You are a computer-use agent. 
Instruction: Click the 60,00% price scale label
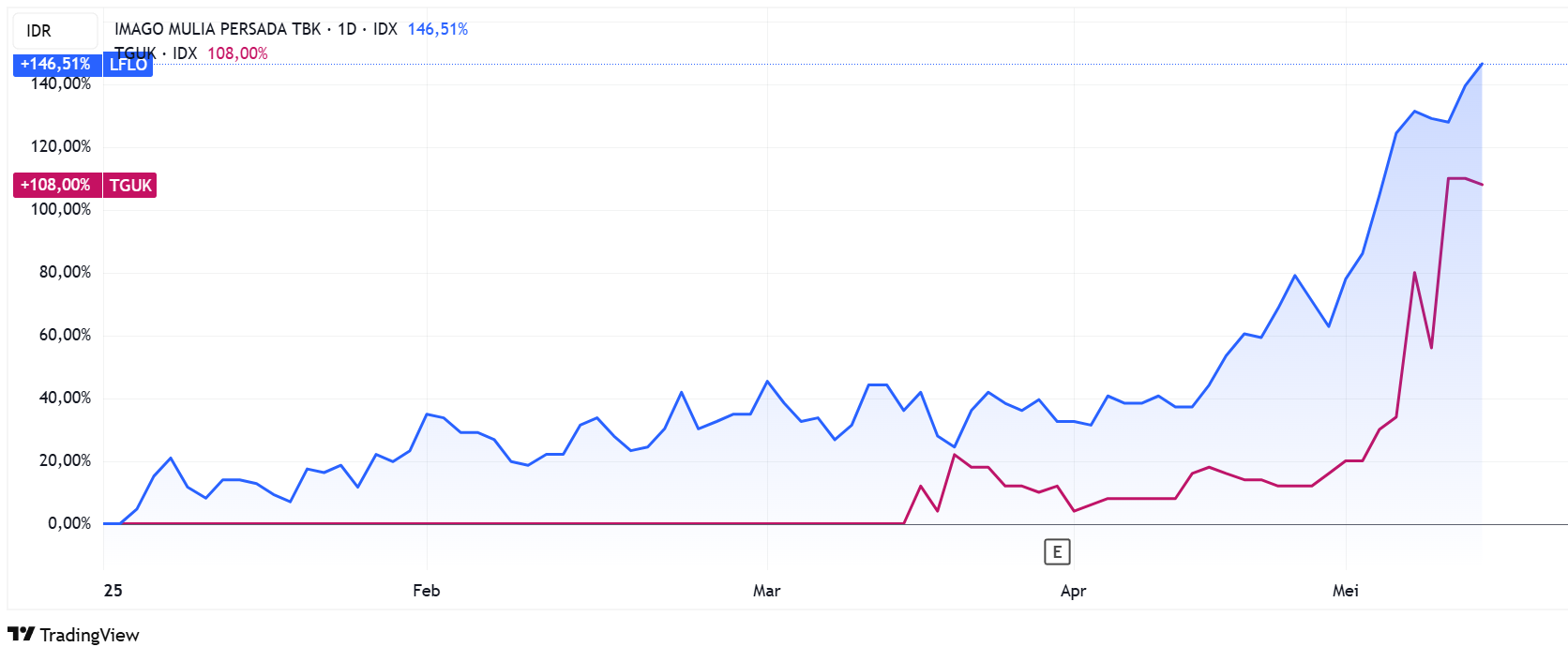(x=65, y=335)
